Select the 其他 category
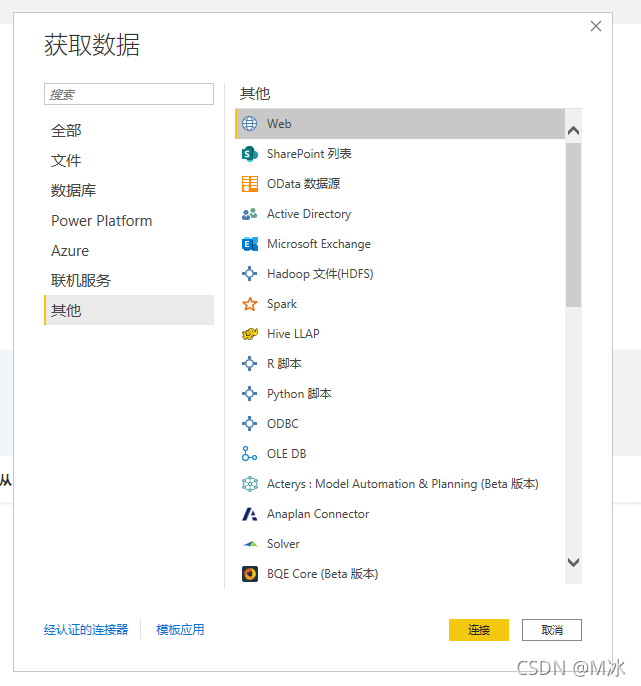Screen dimensions: 641x686 (x=129, y=310)
